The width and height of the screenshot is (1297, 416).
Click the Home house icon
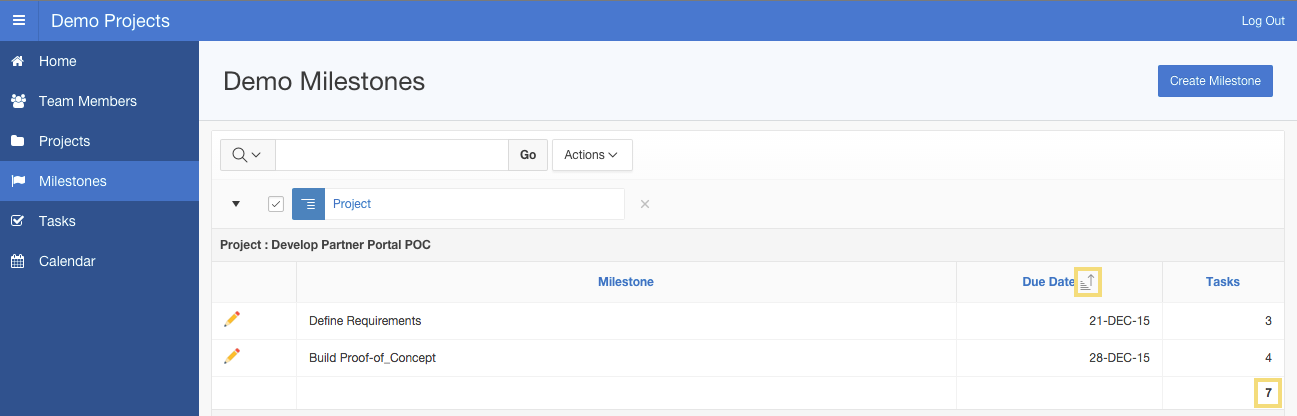coord(18,61)
